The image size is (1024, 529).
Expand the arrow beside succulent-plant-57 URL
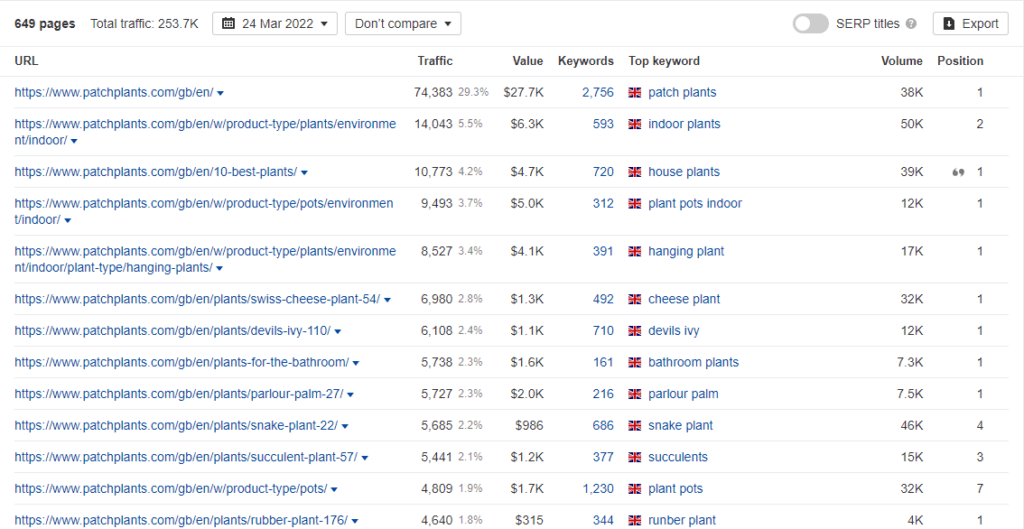tap(365, 458)
